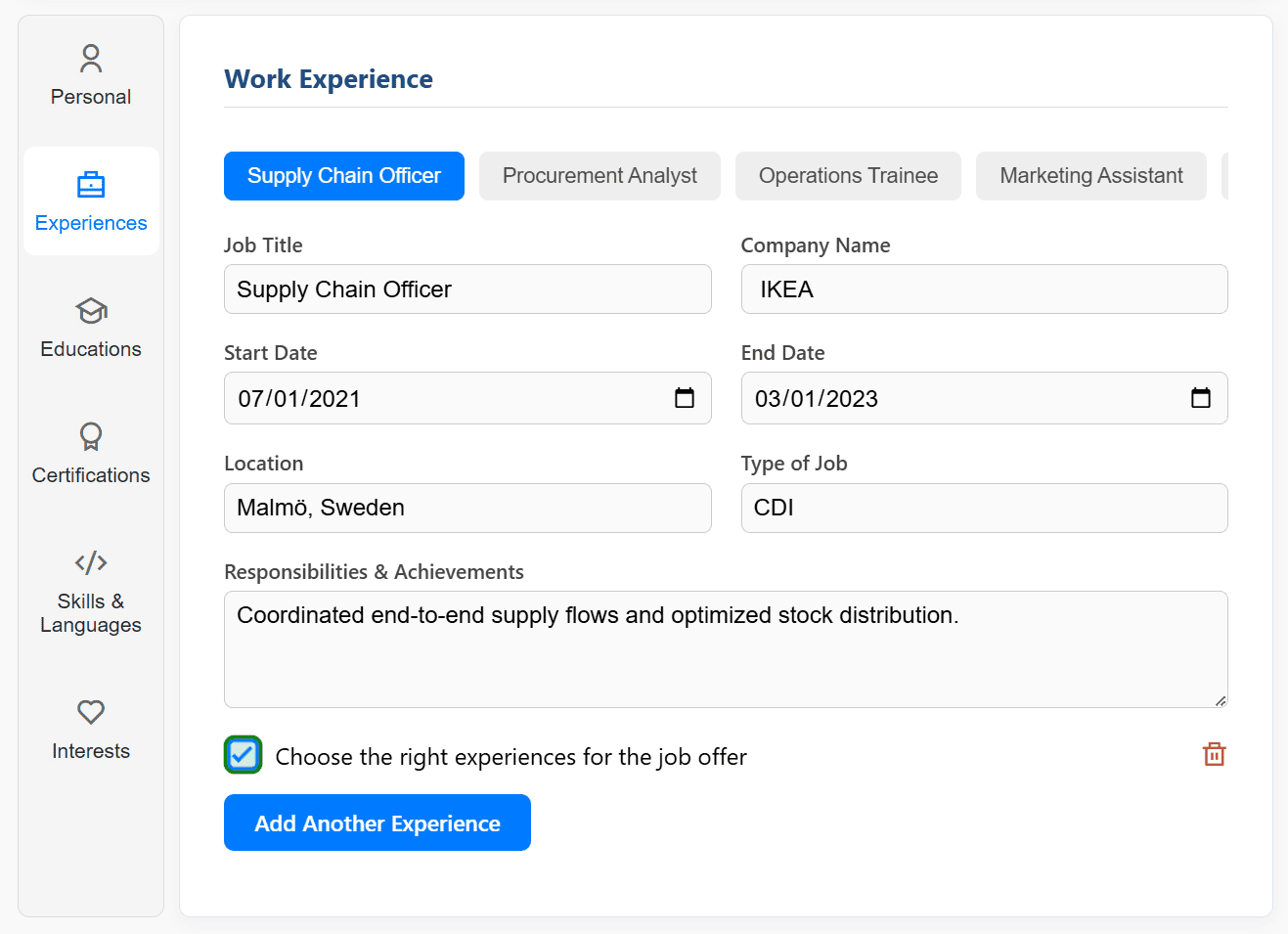Select the Personal section icon in sidebar

click(x=90, y=59)
